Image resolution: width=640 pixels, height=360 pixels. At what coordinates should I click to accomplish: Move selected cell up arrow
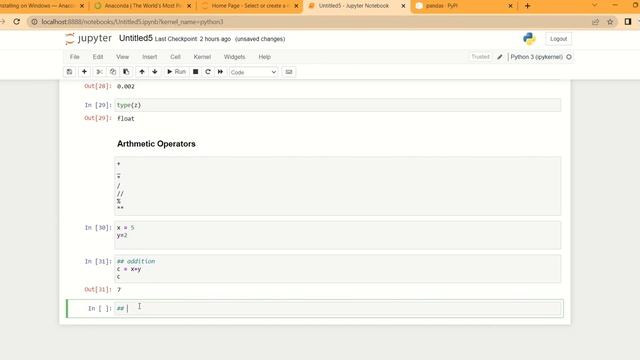point(142,72)
